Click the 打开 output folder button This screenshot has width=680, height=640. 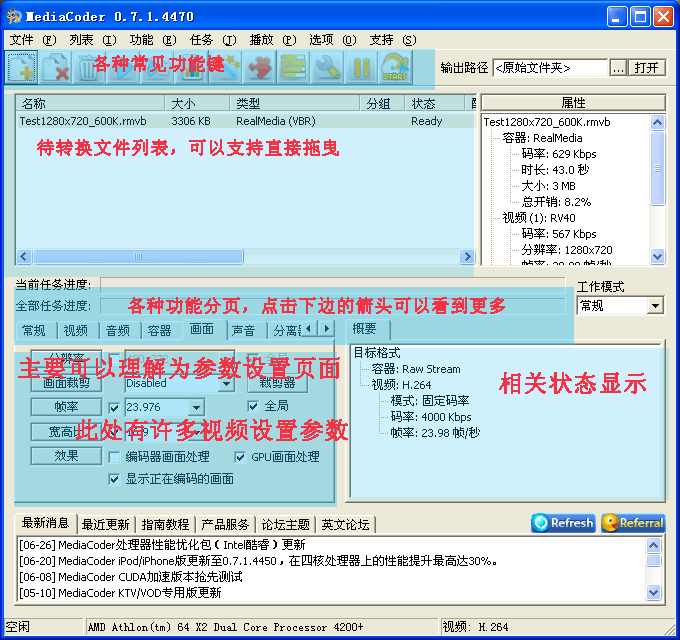click(646, 68)
